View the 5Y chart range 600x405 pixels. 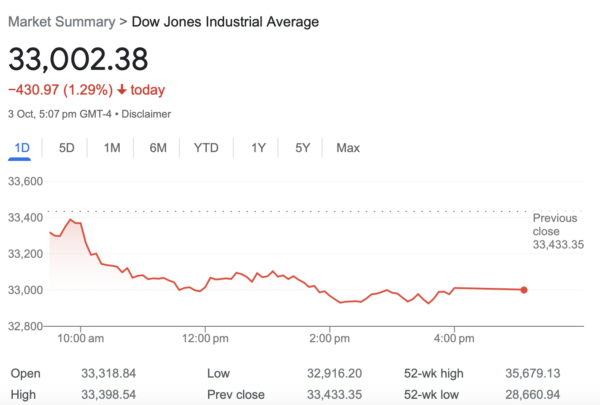[x=302, y=148]
